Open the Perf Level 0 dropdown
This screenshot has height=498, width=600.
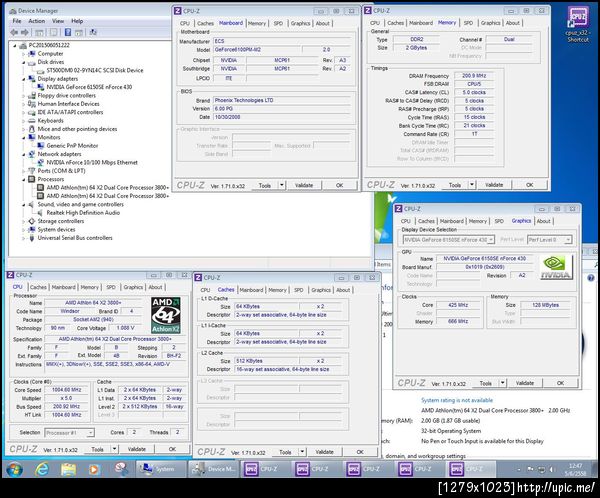[549, 240]
